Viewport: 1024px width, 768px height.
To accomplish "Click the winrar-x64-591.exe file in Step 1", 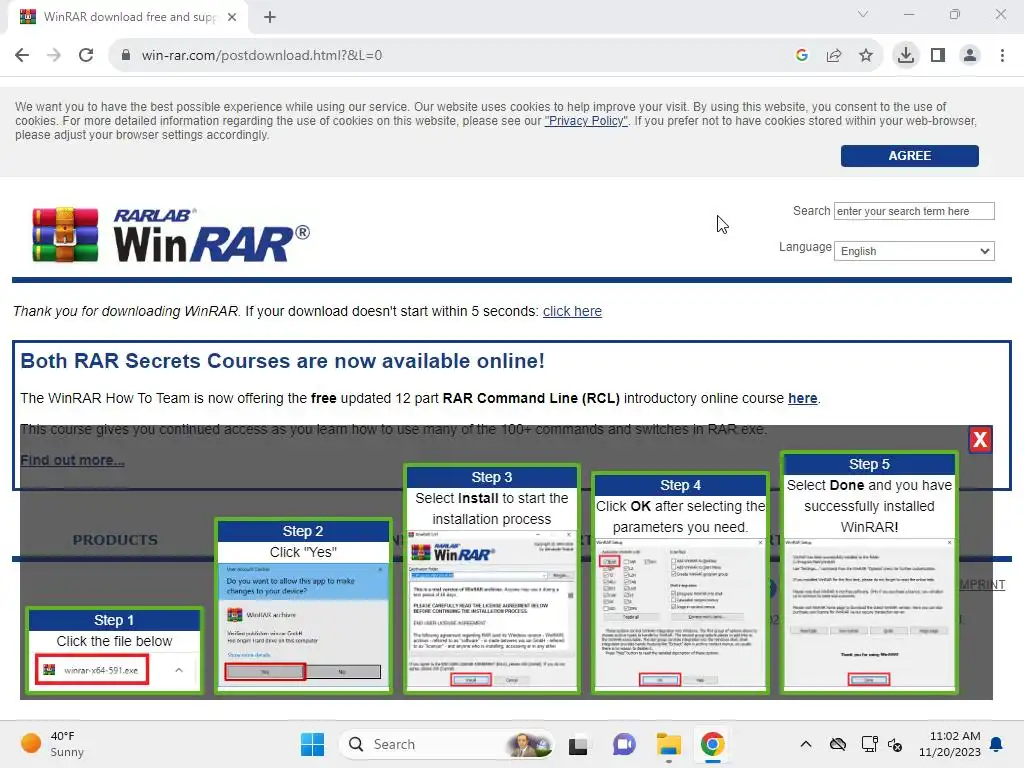I will [92, 670].
